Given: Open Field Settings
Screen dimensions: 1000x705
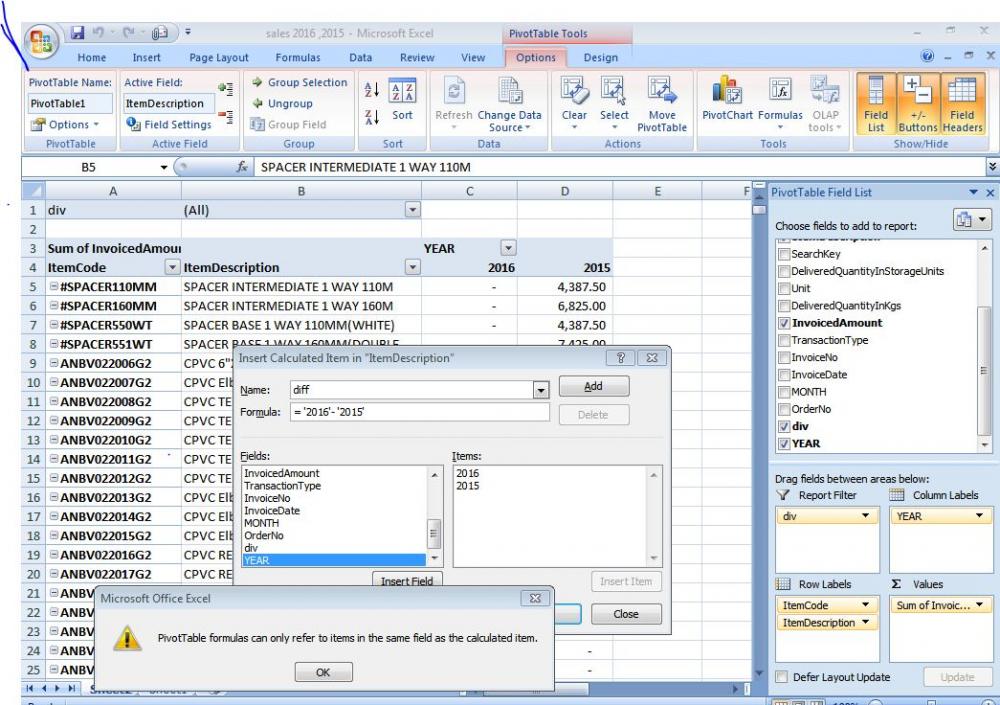Looking at the screenshot, I should [x=168, y=124].
